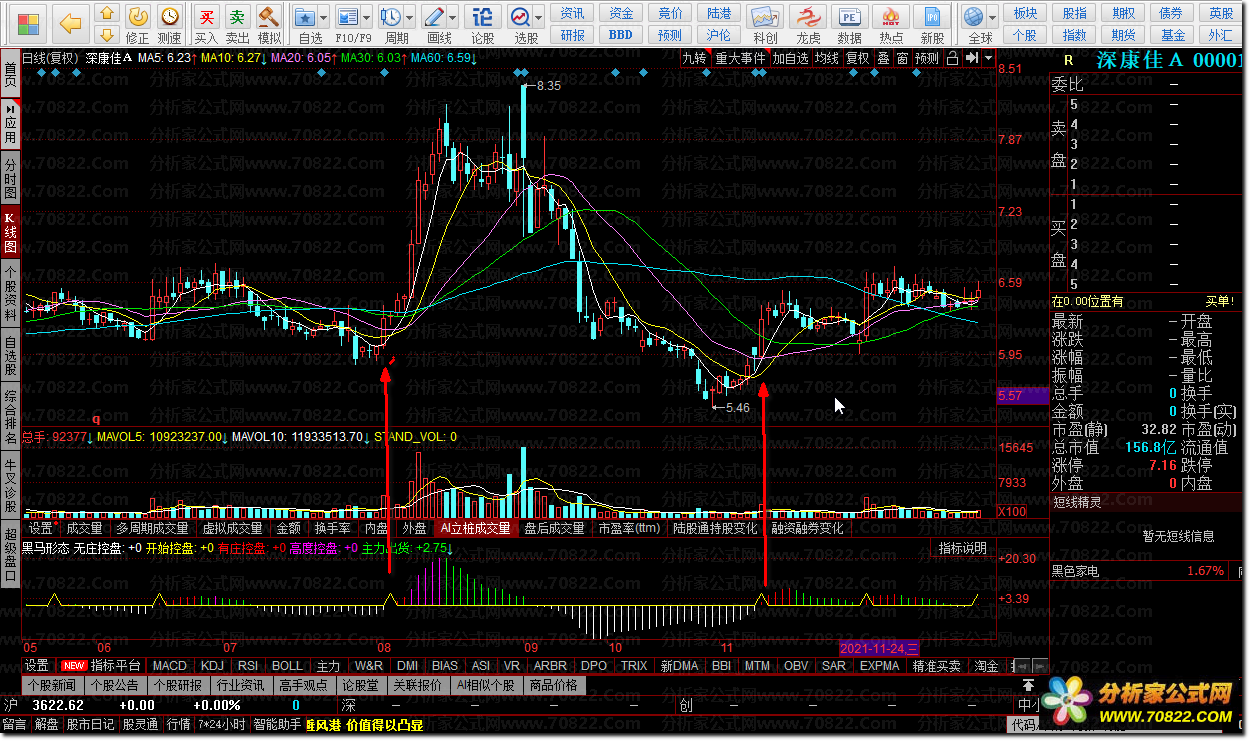The width and height of the screenshot is (1251, 741).
Task: Open the chart header right-end dropdown arrow
Action: click(989, 58)
